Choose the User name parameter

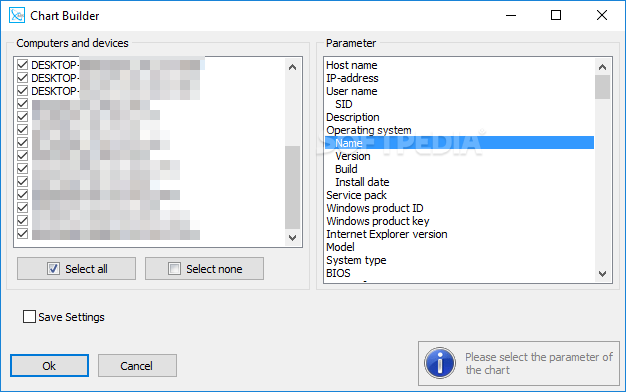pos(459,91)
